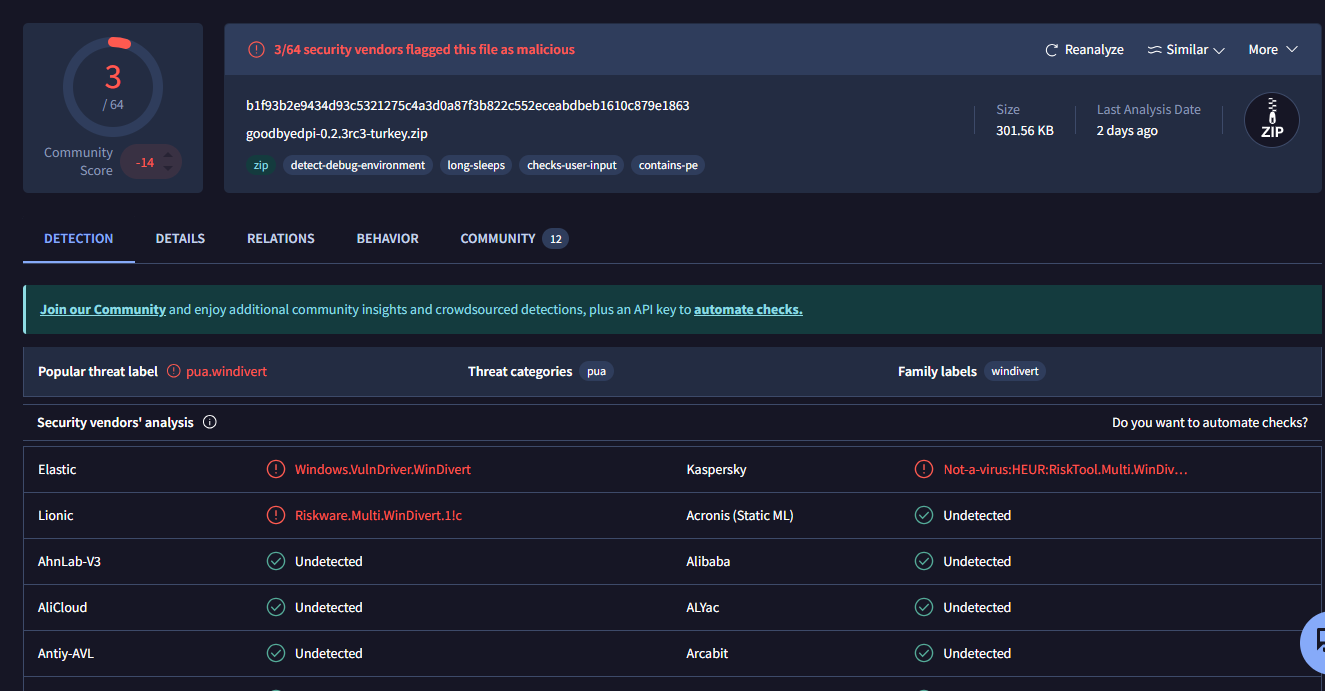
Task: Expand the Similar dropdown
Action: [1186, 50]
